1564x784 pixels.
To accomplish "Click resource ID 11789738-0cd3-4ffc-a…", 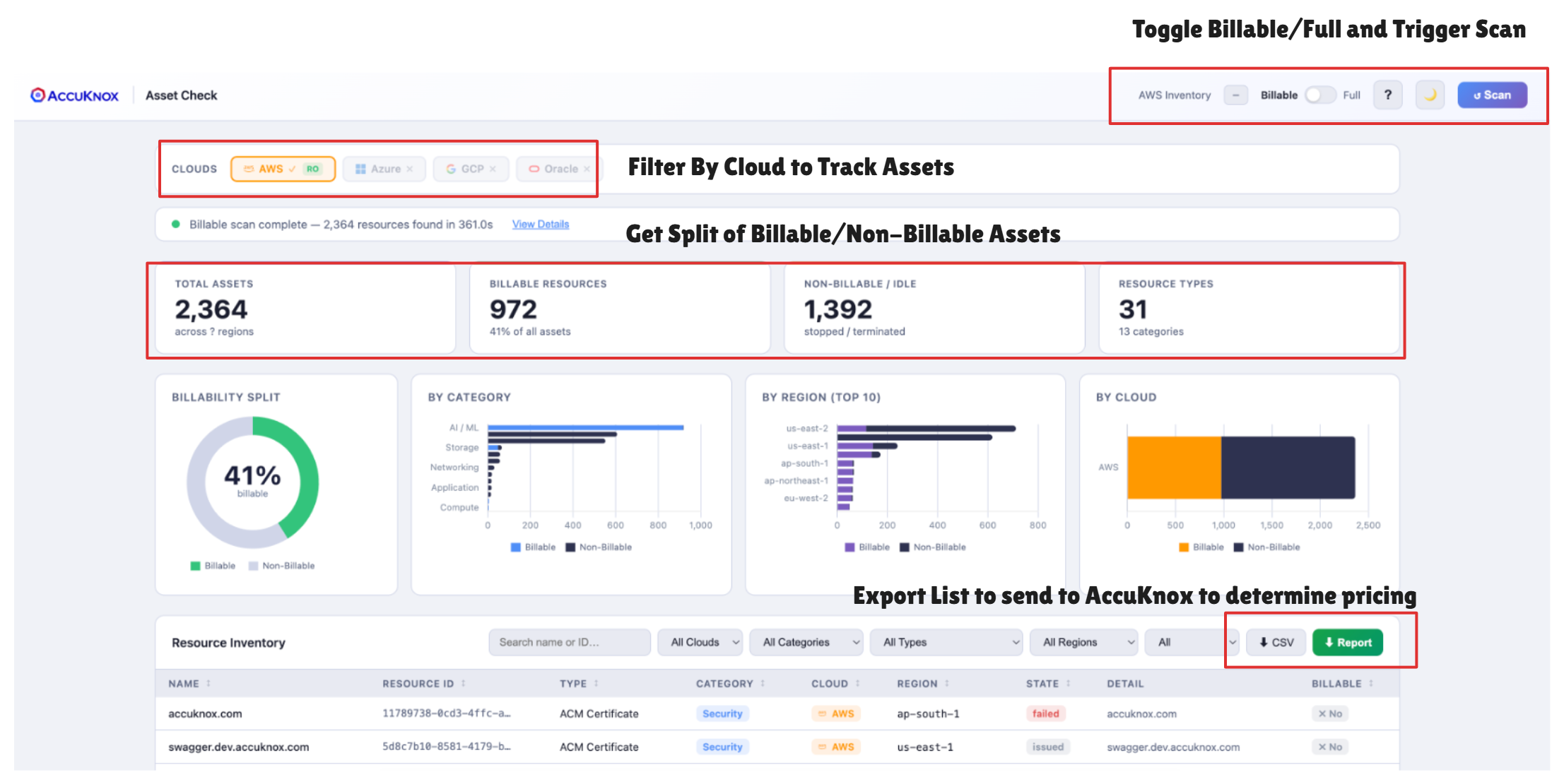I will click(447, 713).
